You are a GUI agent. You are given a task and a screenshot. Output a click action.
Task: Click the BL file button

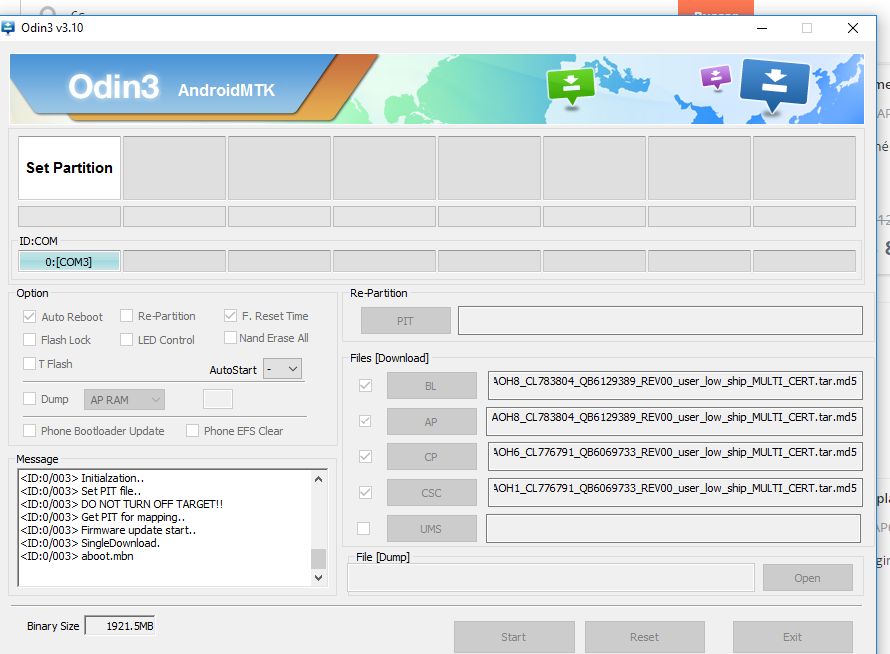pos(431,386)
